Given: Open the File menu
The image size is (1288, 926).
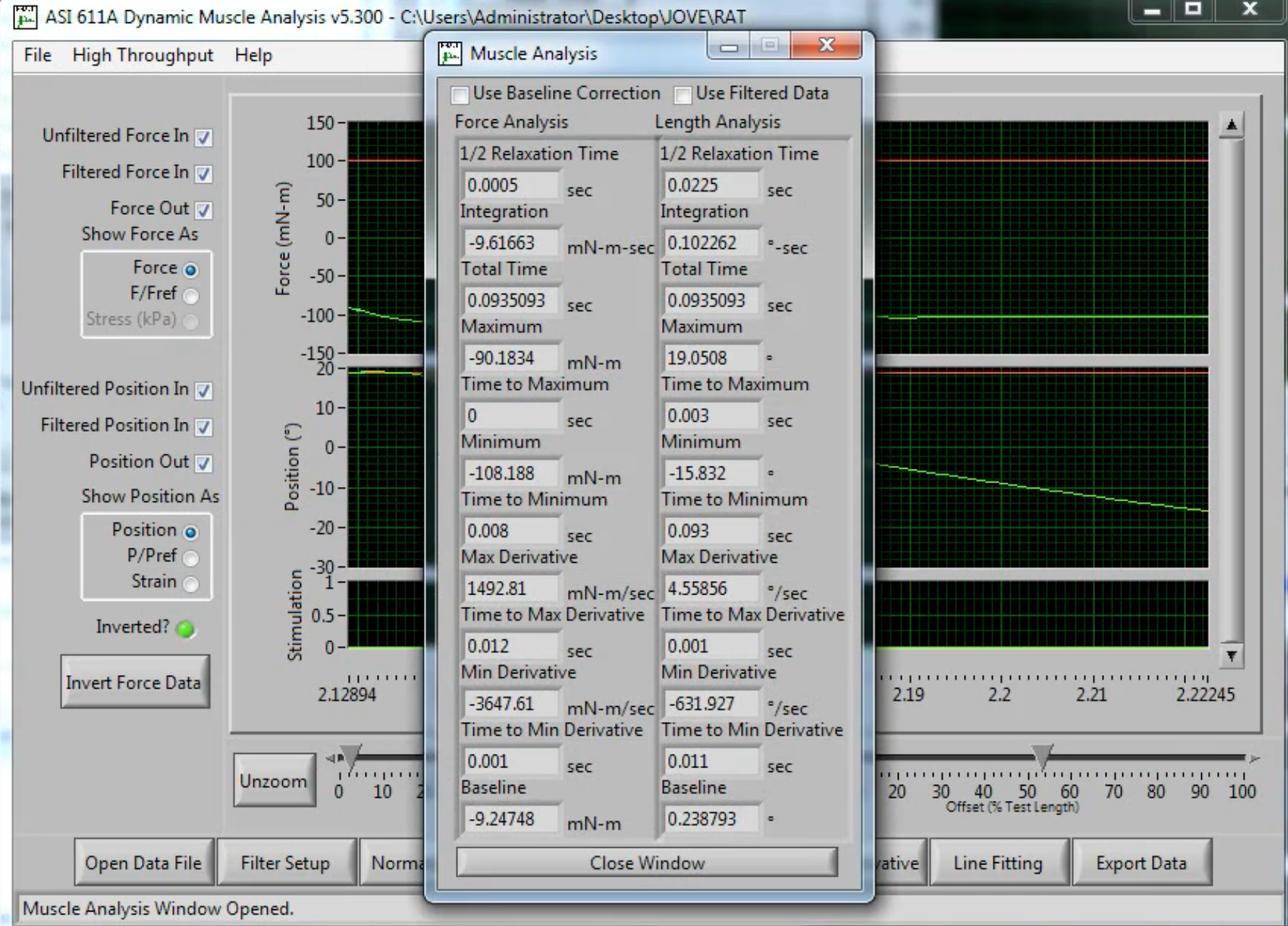Looking at the screenshot, I should point(38,56).
